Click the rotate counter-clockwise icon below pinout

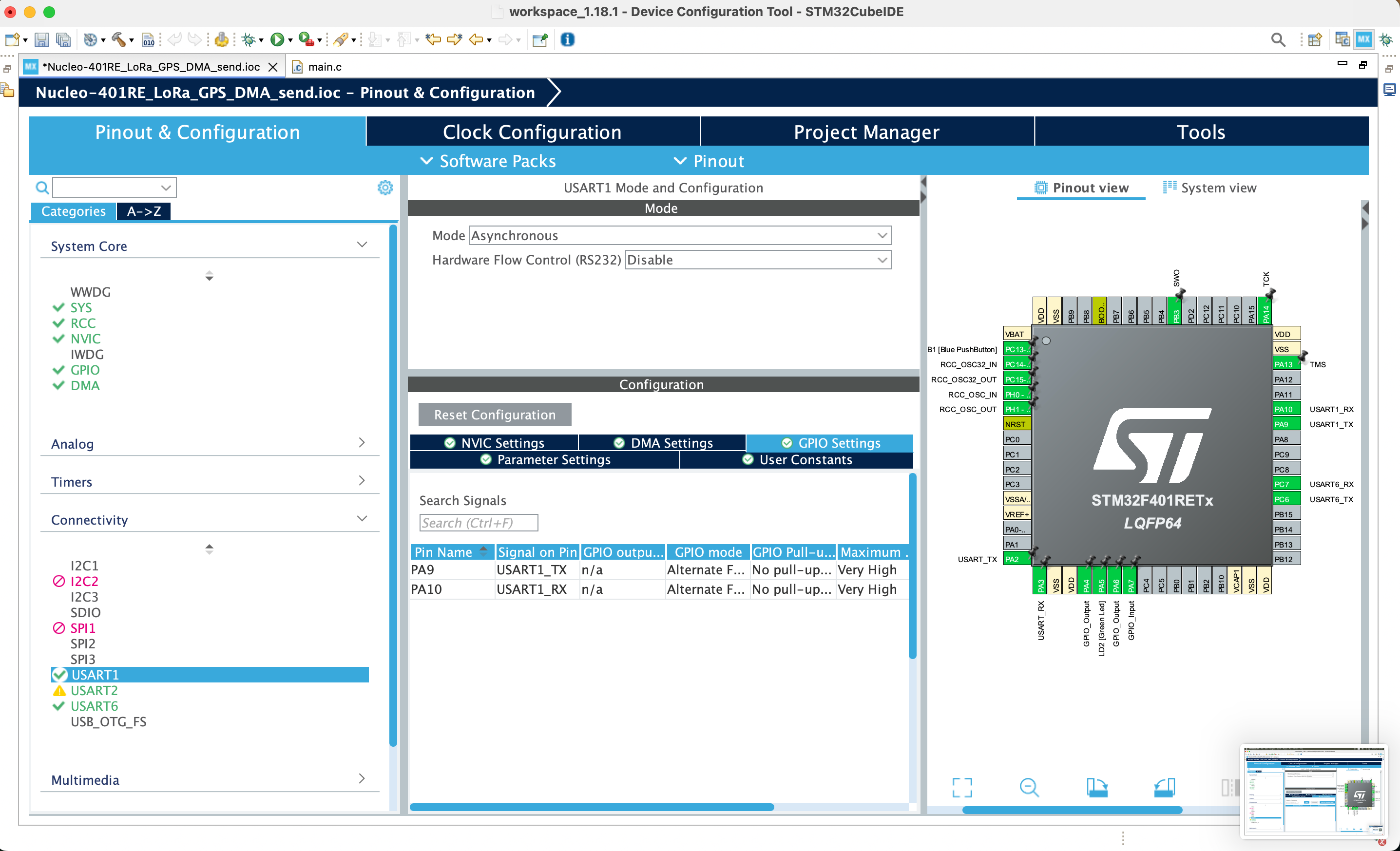(1164, 787)
